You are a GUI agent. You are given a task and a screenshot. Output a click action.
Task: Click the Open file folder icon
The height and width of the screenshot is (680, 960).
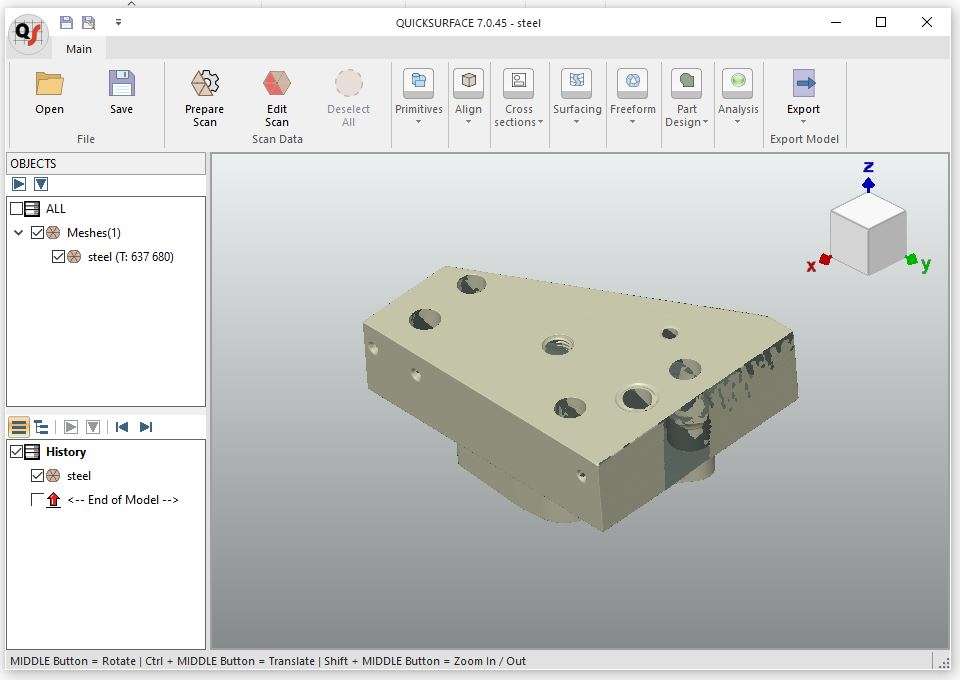coord(49,84)
